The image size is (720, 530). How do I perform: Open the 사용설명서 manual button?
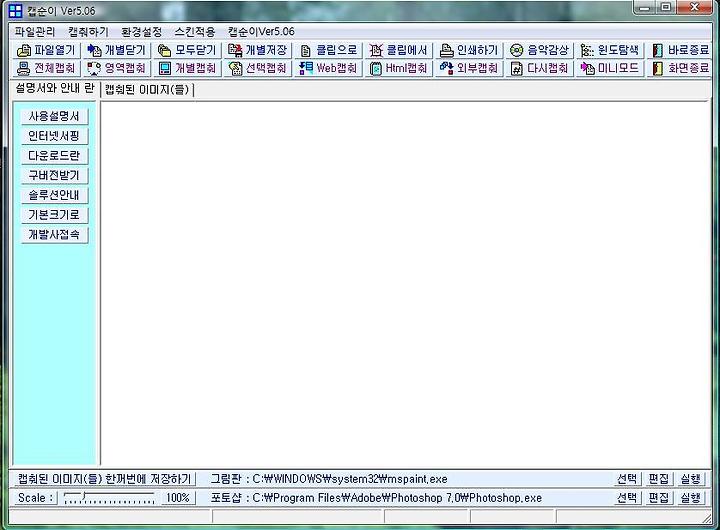pos(54,116)
